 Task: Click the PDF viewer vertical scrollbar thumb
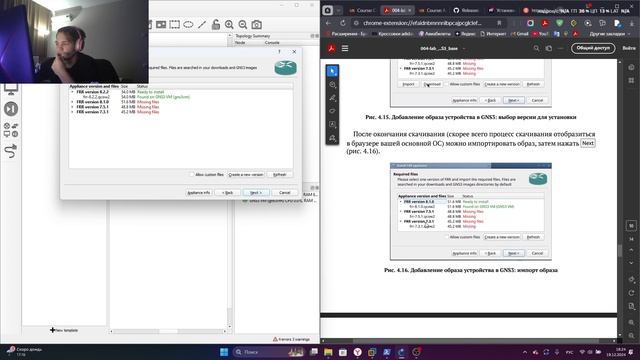point(620,250)
